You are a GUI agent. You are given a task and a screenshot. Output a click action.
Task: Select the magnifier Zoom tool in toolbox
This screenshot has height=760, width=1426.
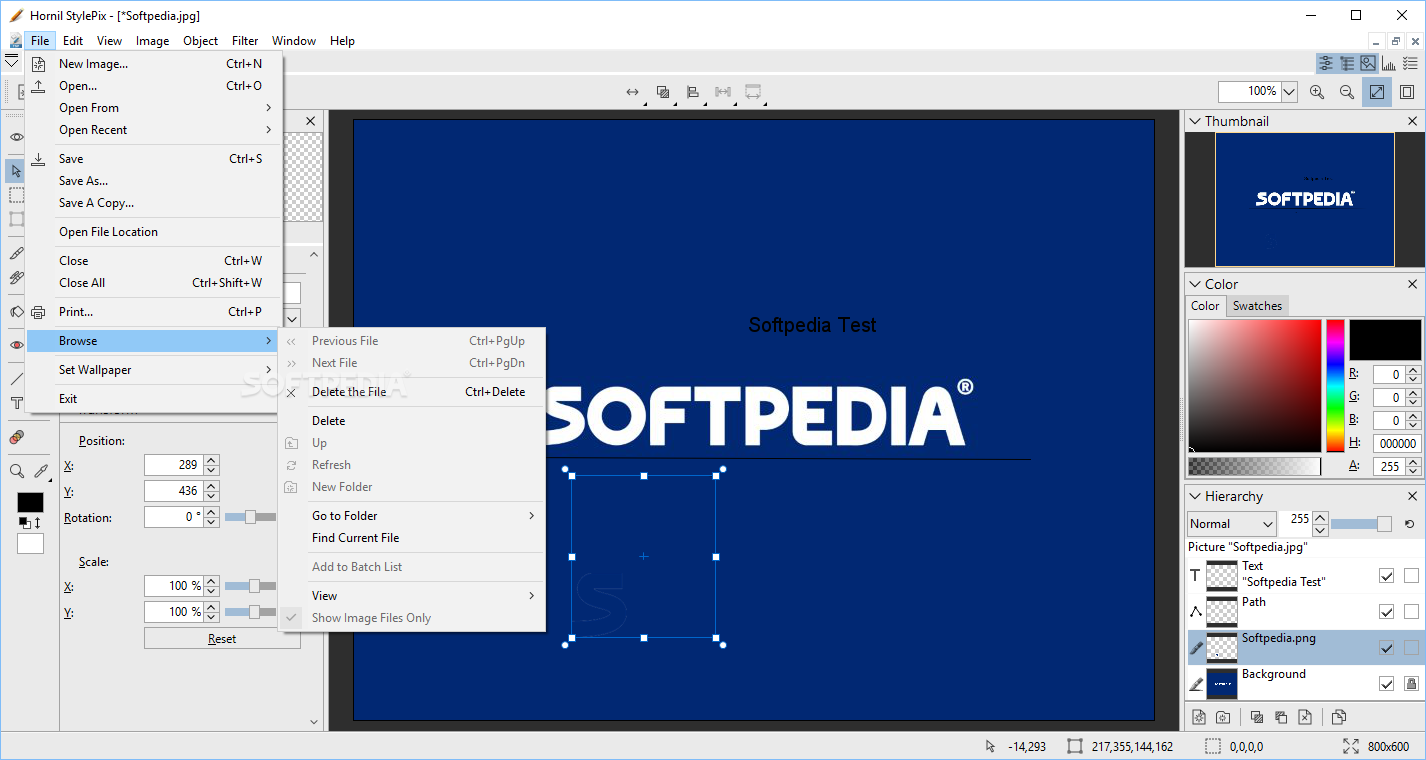pyautogui.click(x=16, y=471)
